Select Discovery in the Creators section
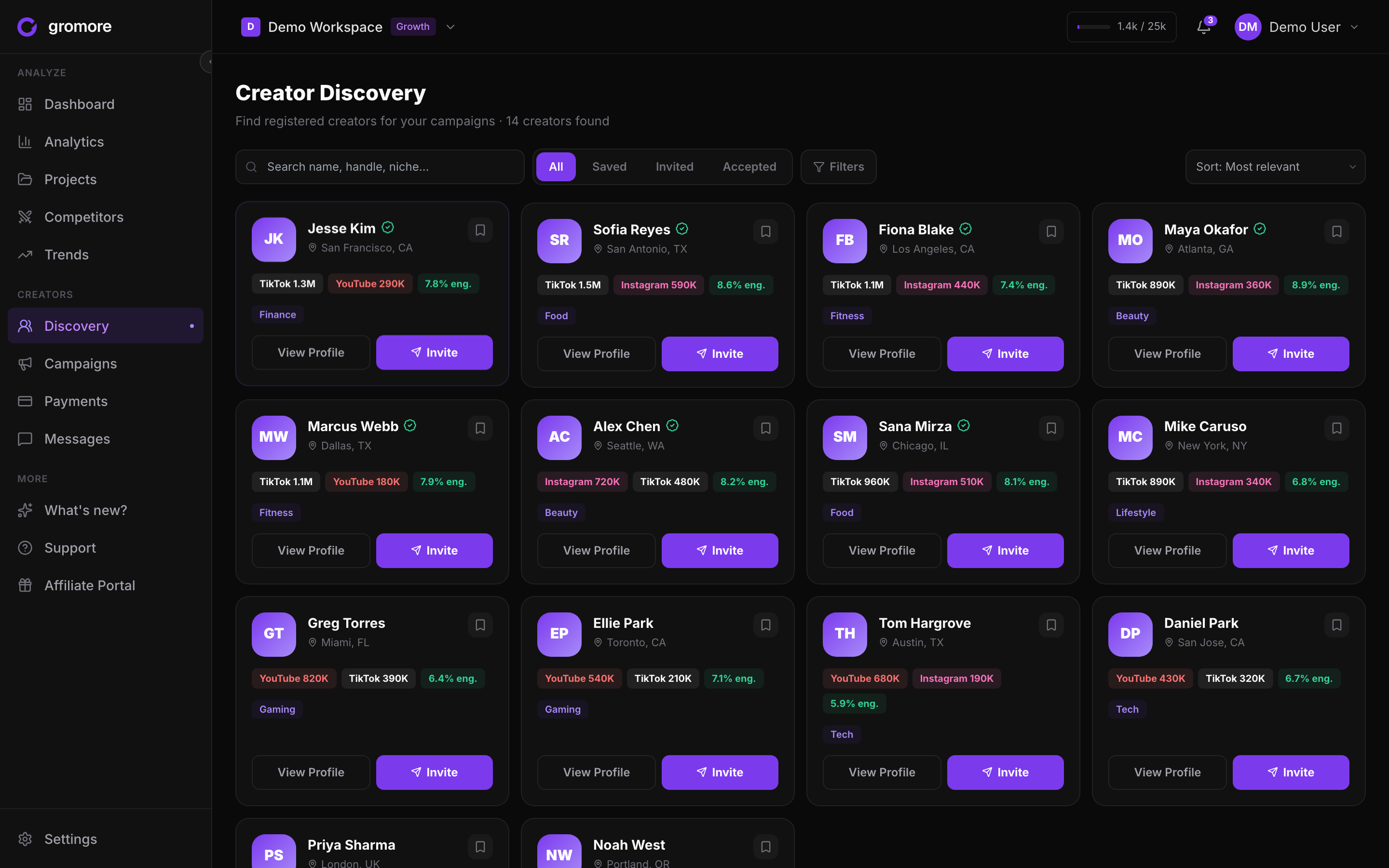Screen dimensions: 1389x868 (x=106, y=325)
